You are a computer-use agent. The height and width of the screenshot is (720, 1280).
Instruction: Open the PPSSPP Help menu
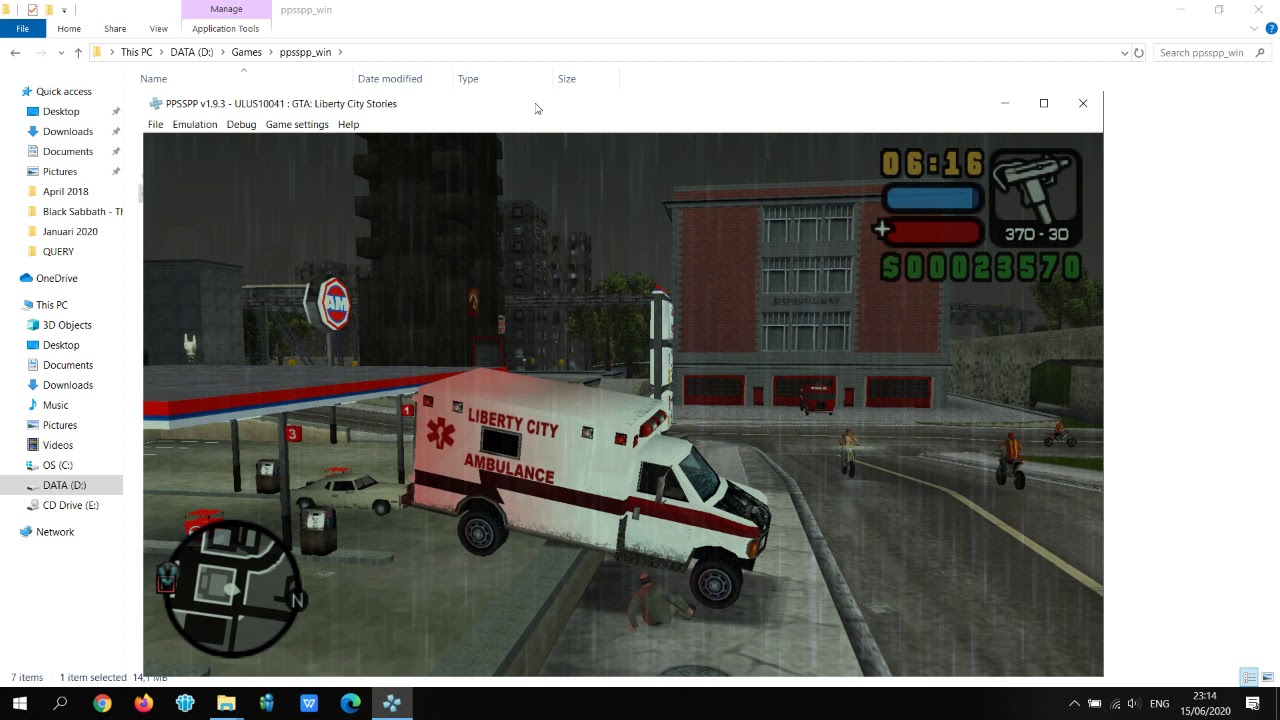(x=348, y=124)
